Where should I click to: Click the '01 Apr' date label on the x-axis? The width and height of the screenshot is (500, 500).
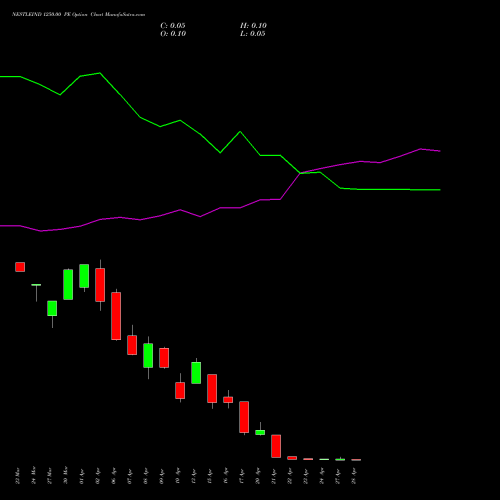[82, 477]
